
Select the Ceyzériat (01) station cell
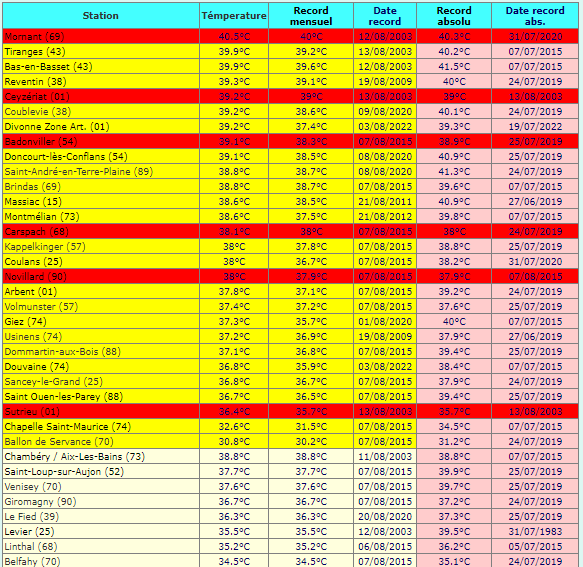tap(101, 97)
